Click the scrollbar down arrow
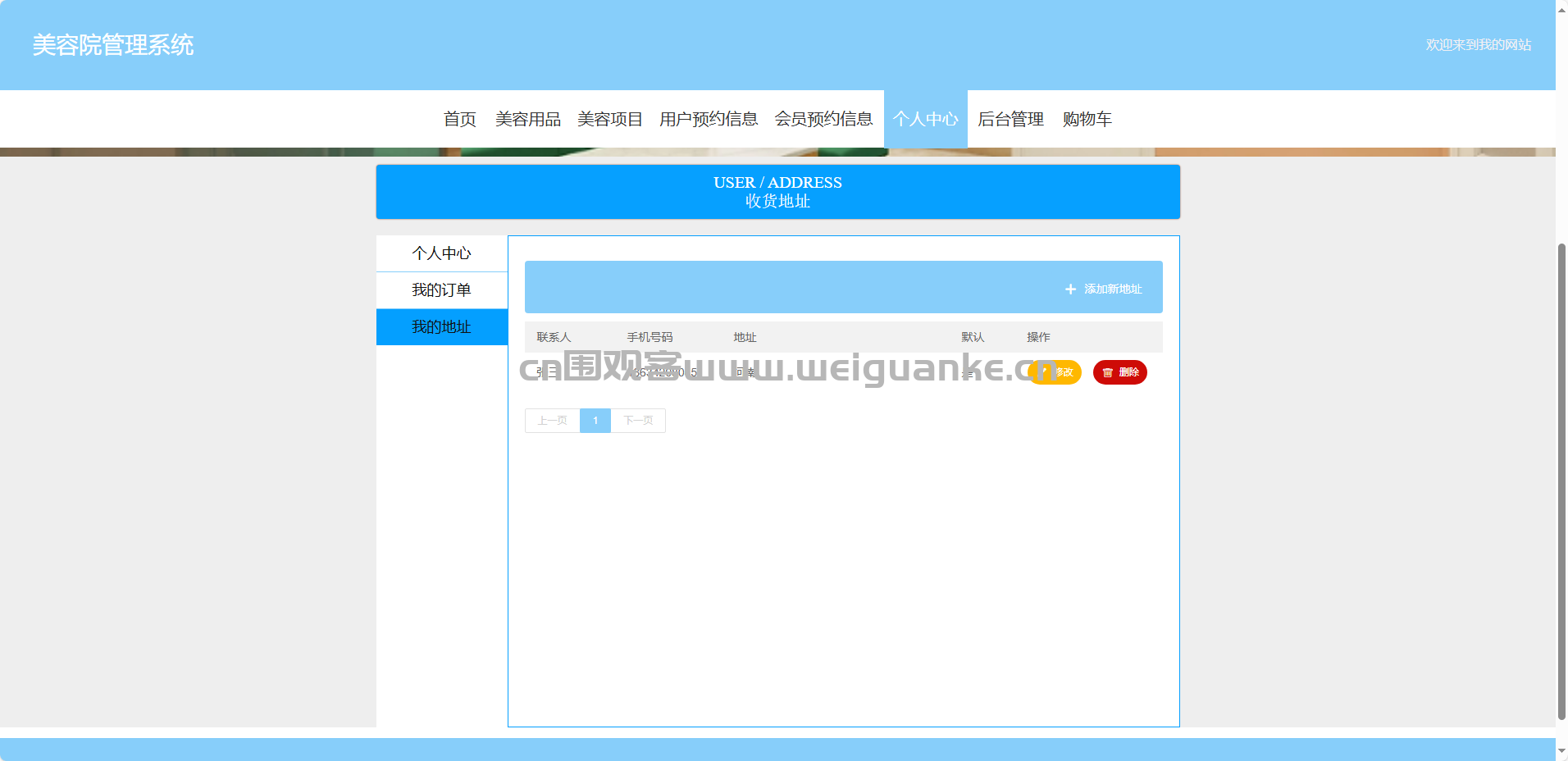Image resolution: width=1568 pixels, height=761 pixels. click(1561, 750)
